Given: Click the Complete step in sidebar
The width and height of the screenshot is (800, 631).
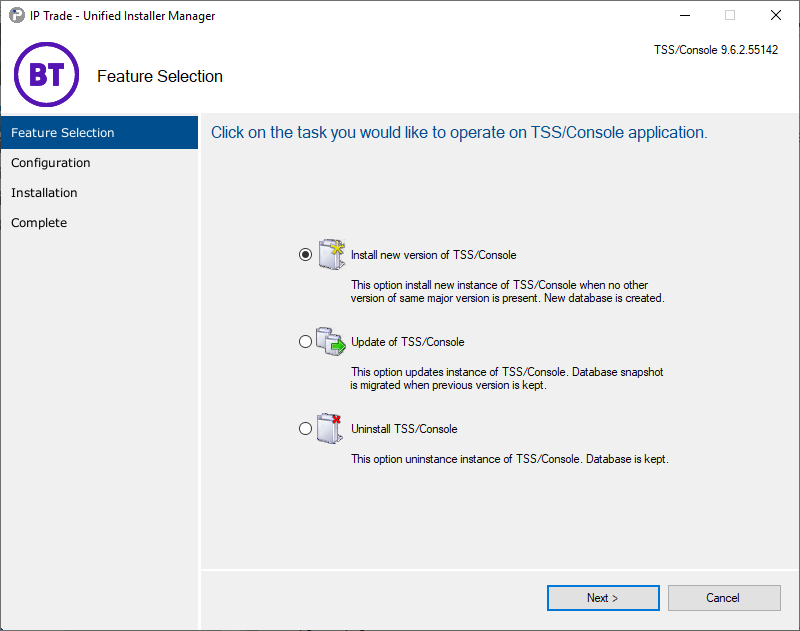Looking at the screenshot, I should point(39,222).
